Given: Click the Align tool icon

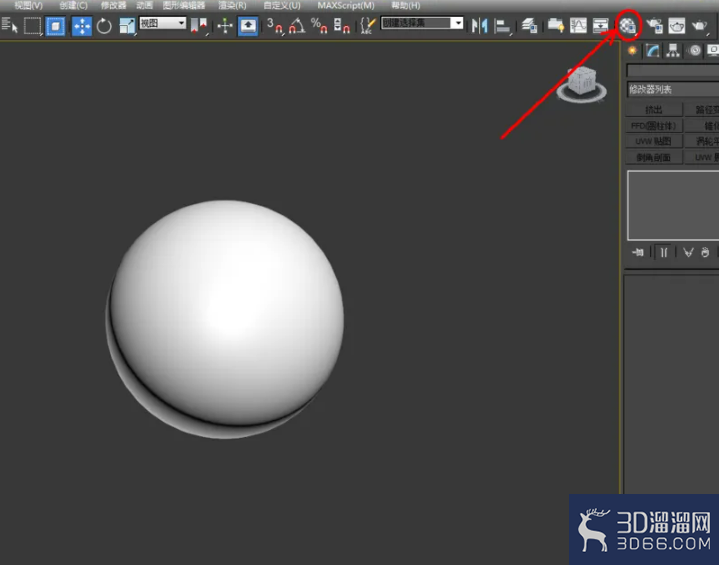Looking at the screenshot, I should click(x=502, y=26).
